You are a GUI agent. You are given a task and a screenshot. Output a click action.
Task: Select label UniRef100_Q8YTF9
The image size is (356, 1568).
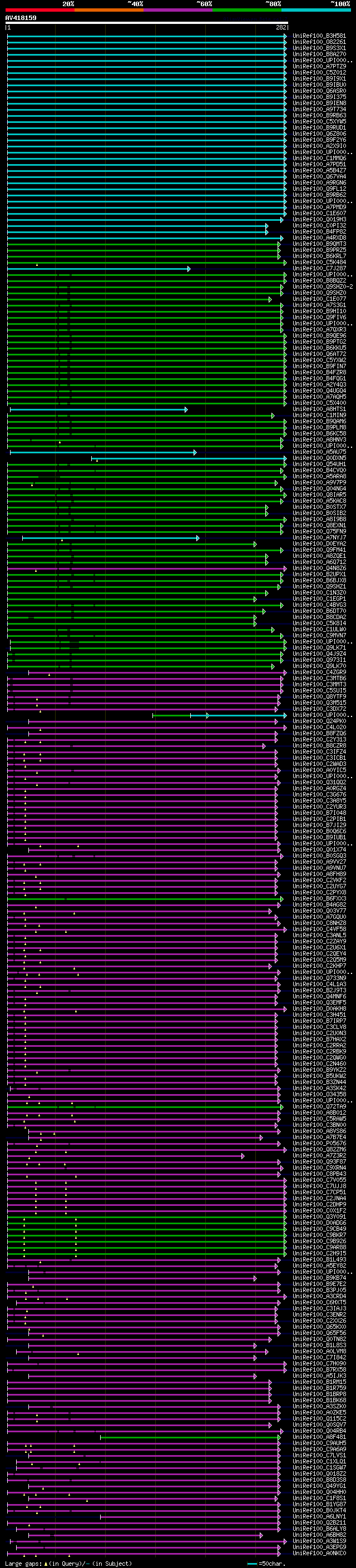(x=319, y=696)
